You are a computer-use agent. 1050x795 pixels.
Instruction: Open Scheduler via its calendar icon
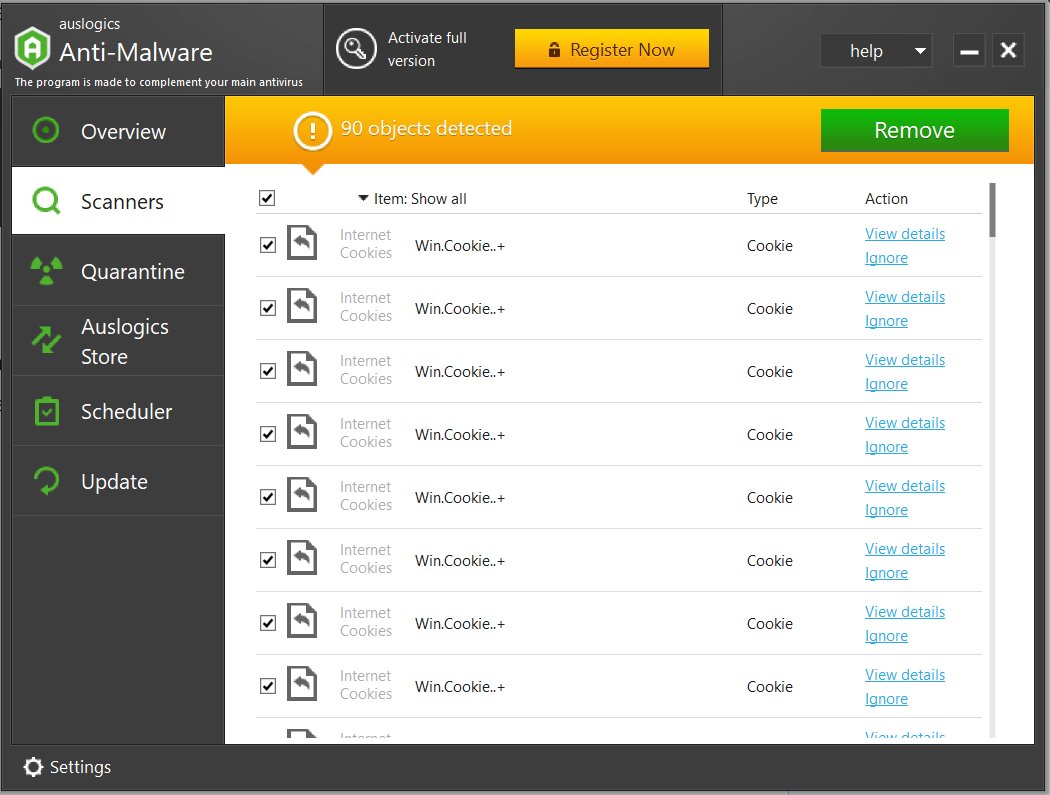pos(46,411)
